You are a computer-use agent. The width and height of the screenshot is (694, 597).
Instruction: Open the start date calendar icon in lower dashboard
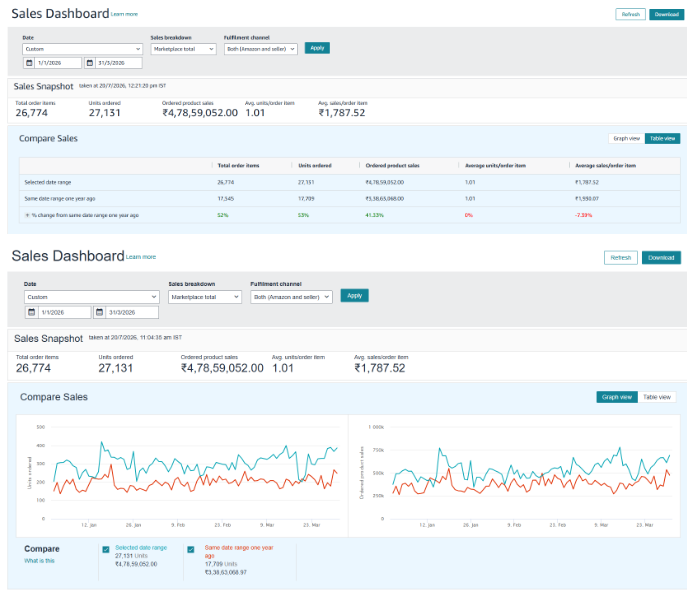31,312
